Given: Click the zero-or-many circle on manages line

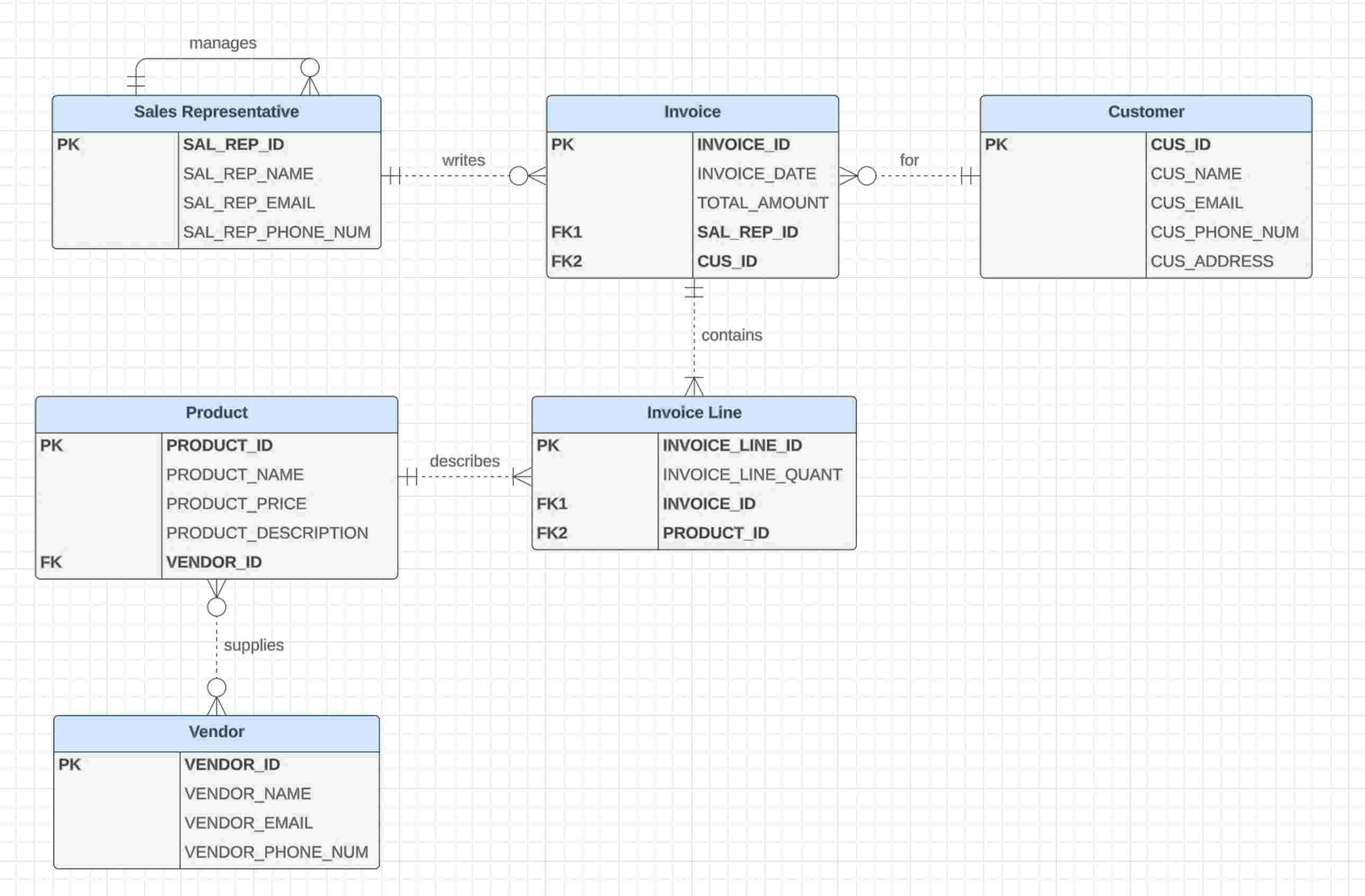Looking at the screenshot, I should coord(310,68).
